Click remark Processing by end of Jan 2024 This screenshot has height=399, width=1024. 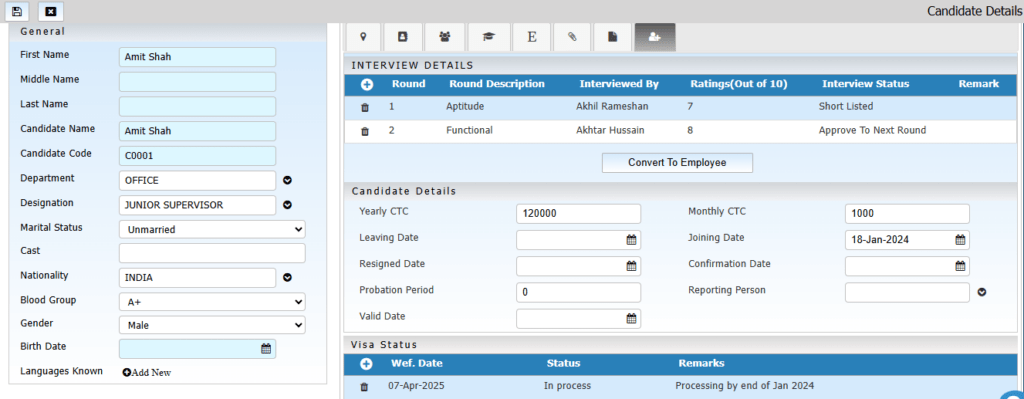pos(744,386)
